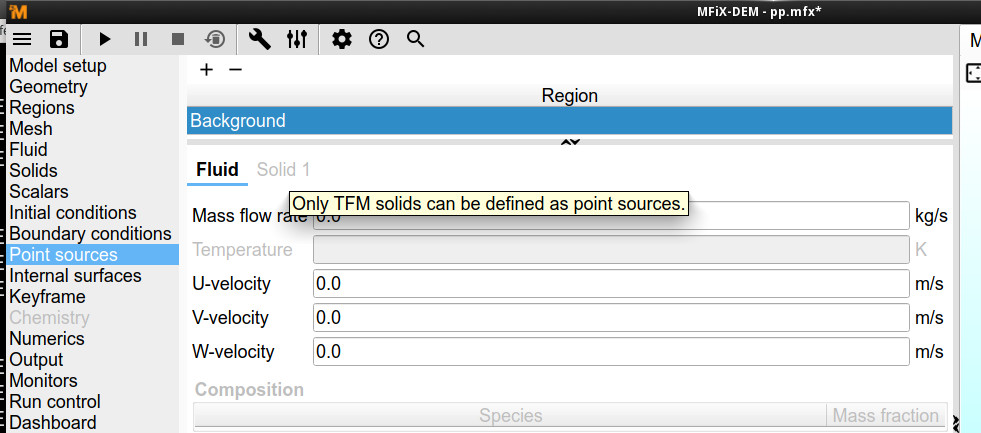Remove selected region with minus button
981x433 pixels.
coord(235,69)
